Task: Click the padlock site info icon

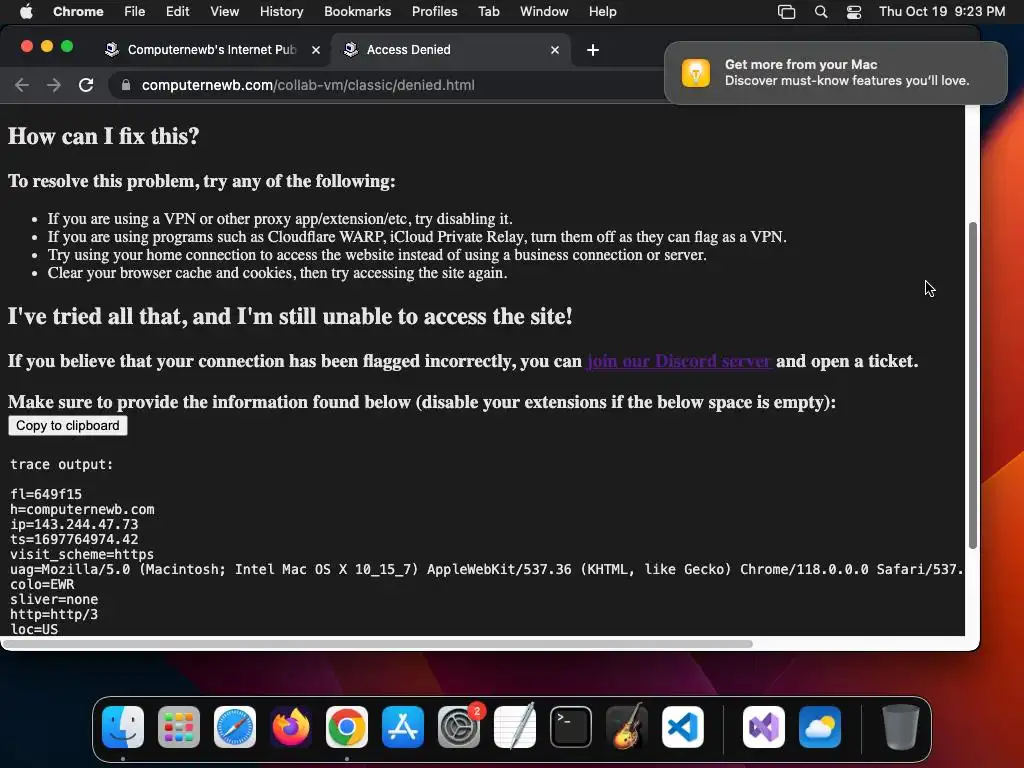Action: point(126,85)
